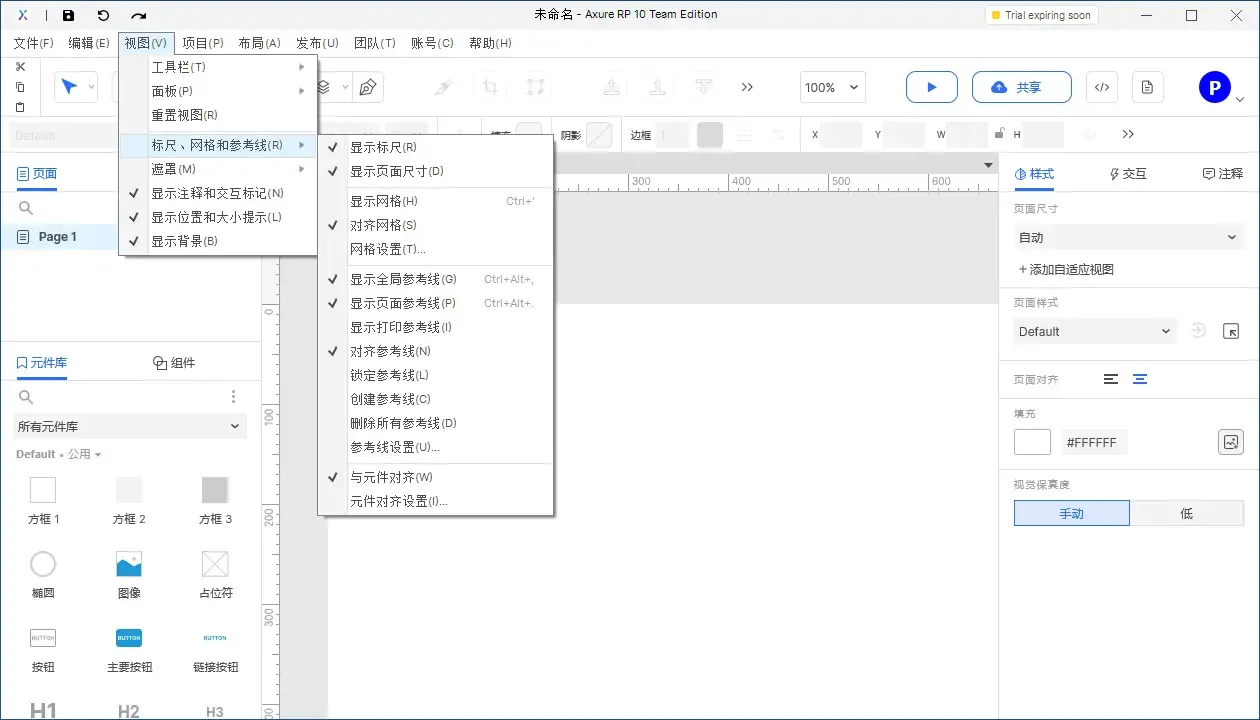Open the code export </> icon
The width and height of the screenshot is (1260, 720).
click(1101, 87)
